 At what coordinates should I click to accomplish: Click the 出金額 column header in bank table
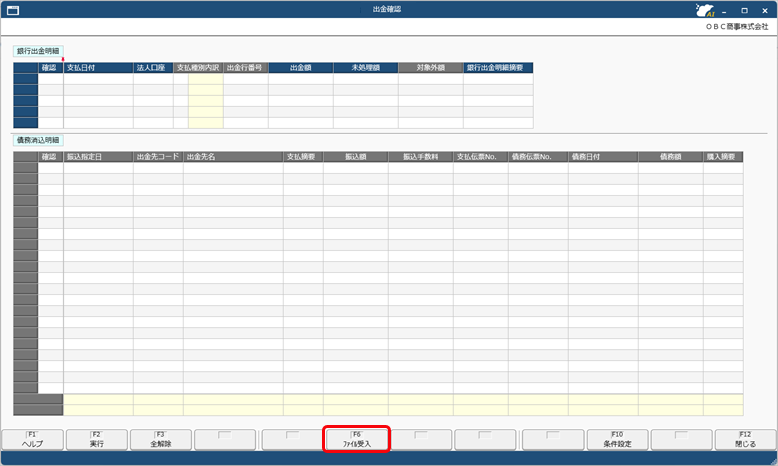(300, 68)
